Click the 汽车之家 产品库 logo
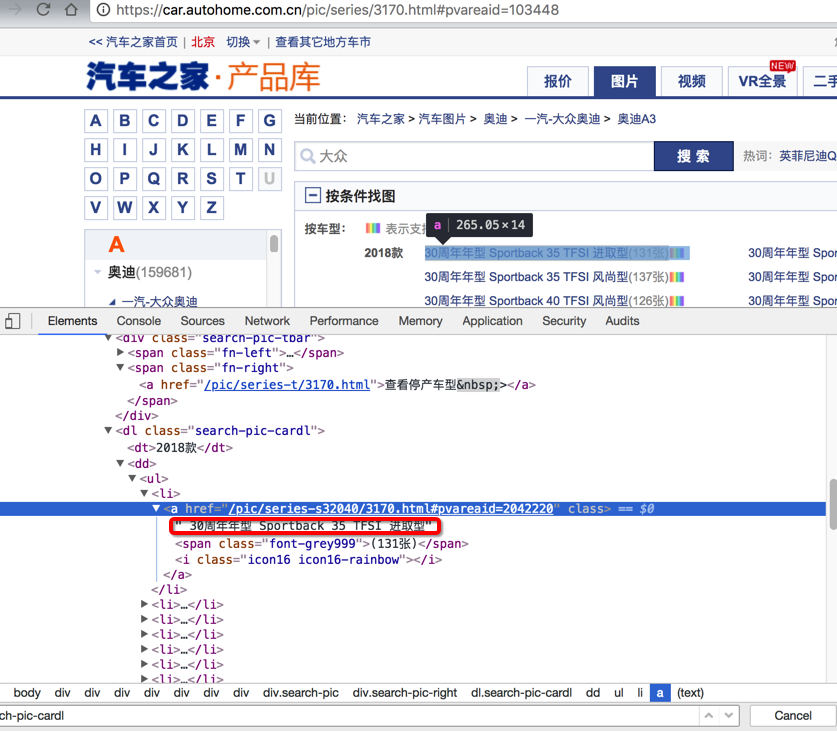837x732 pixels. (203, 76)
